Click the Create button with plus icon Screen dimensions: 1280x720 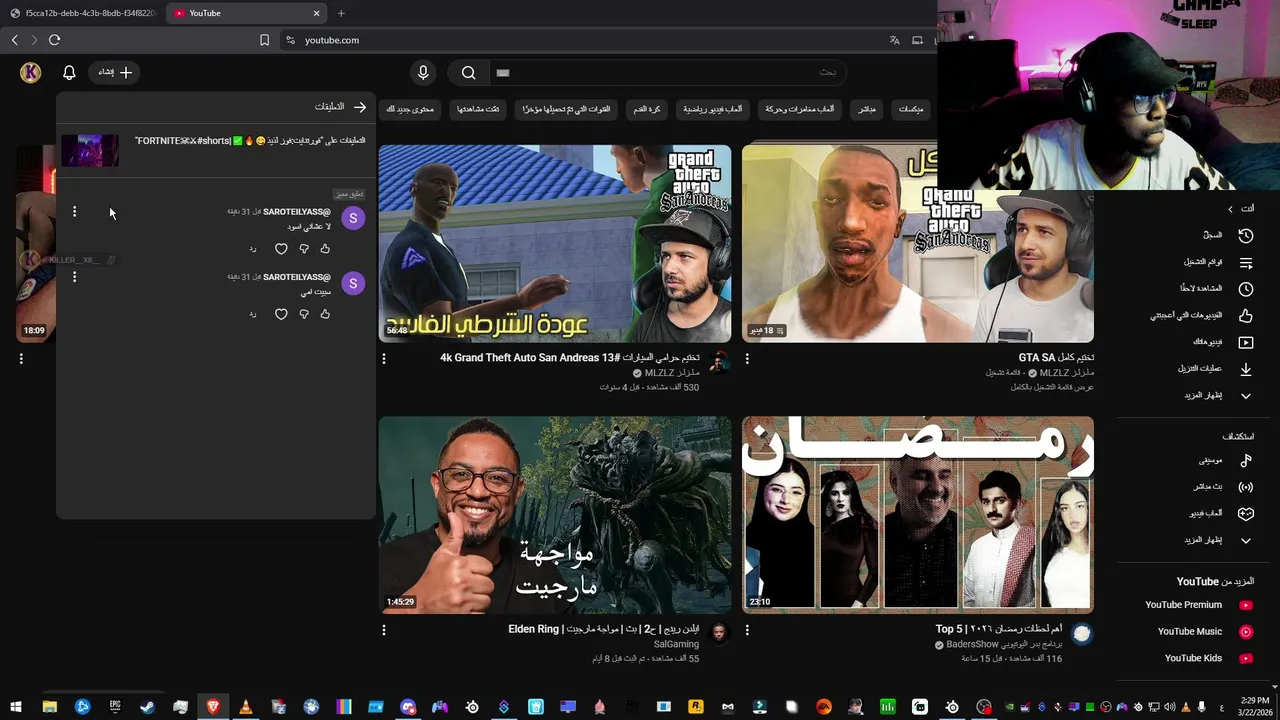click(114, 72)
